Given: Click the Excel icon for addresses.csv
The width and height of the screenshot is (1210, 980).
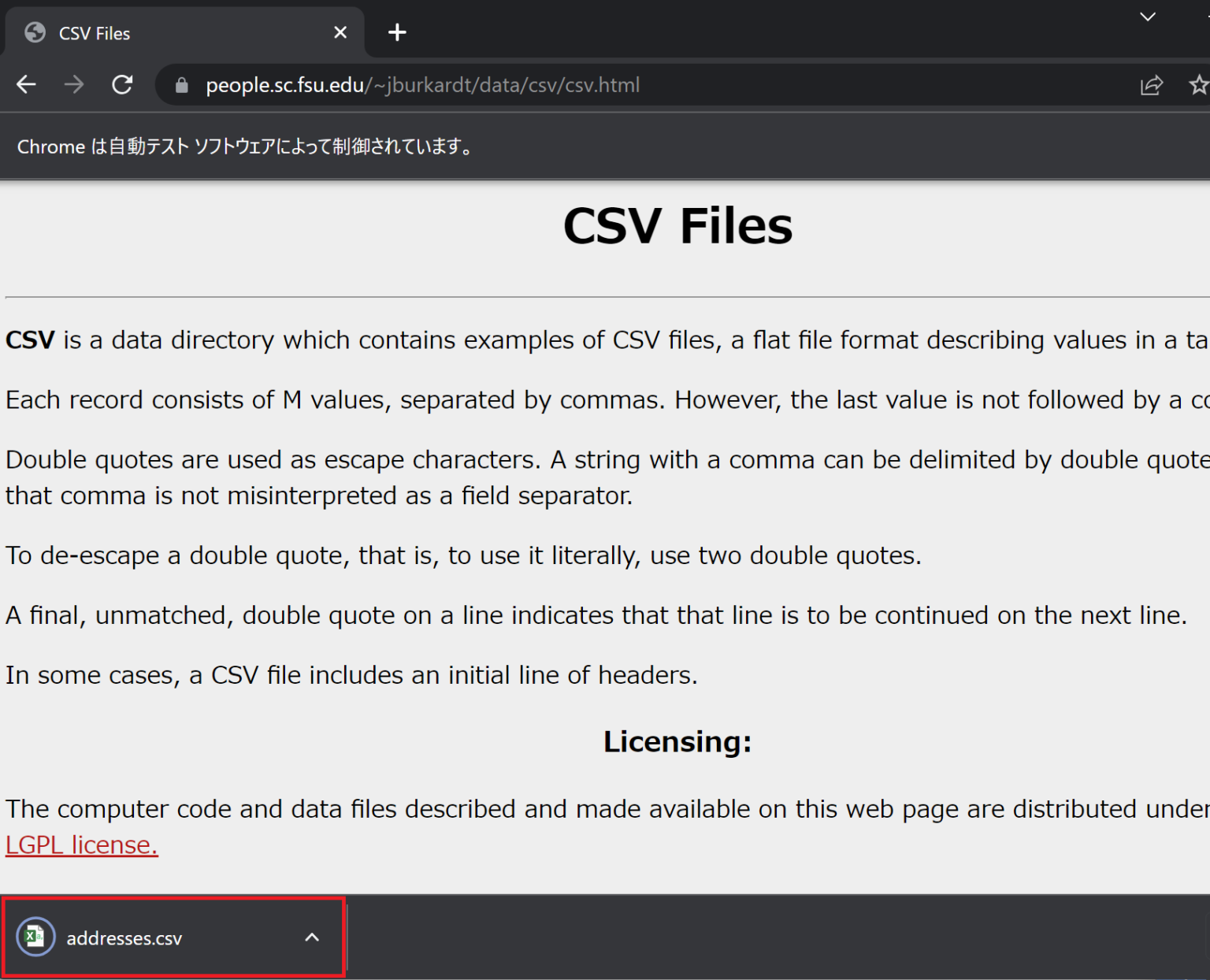Looking at the screenshot, I should coord(35,937).
